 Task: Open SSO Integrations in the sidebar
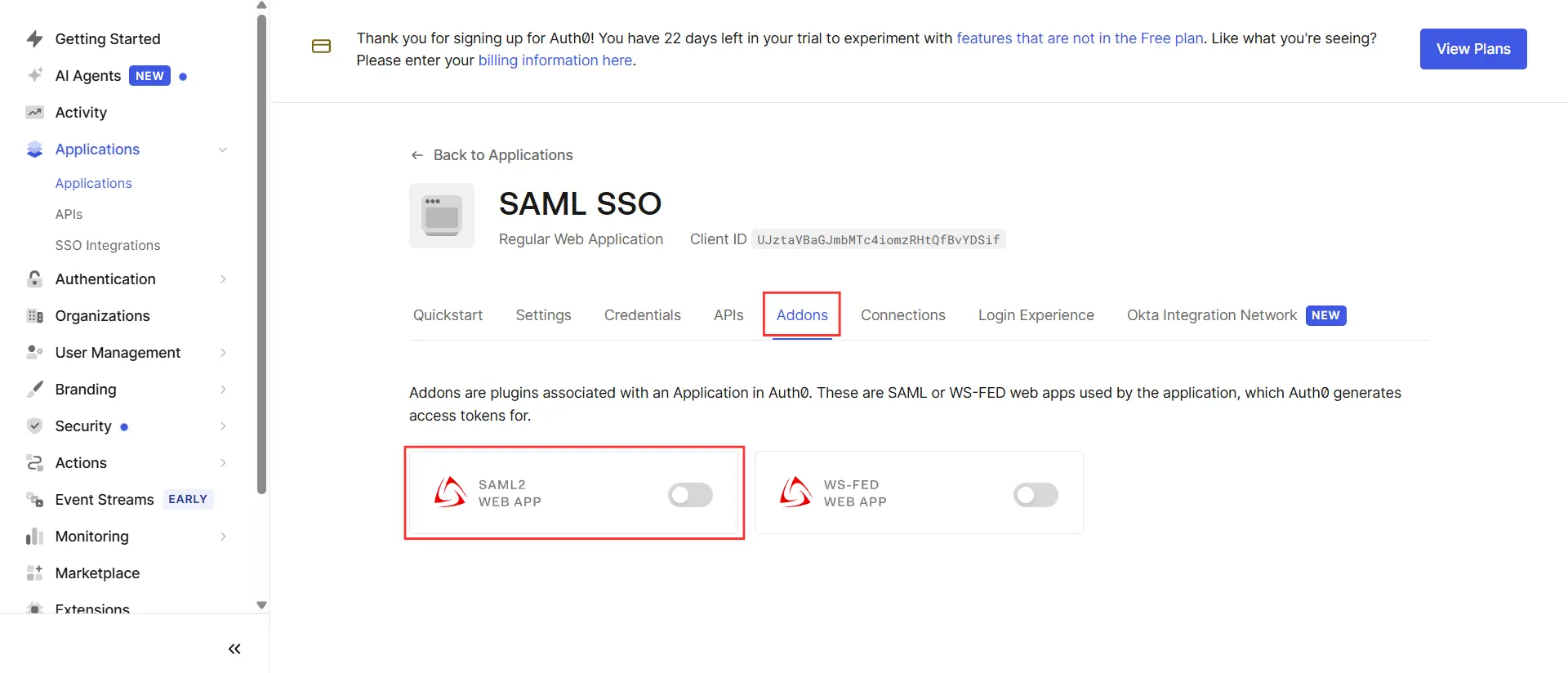pos(108,246)
